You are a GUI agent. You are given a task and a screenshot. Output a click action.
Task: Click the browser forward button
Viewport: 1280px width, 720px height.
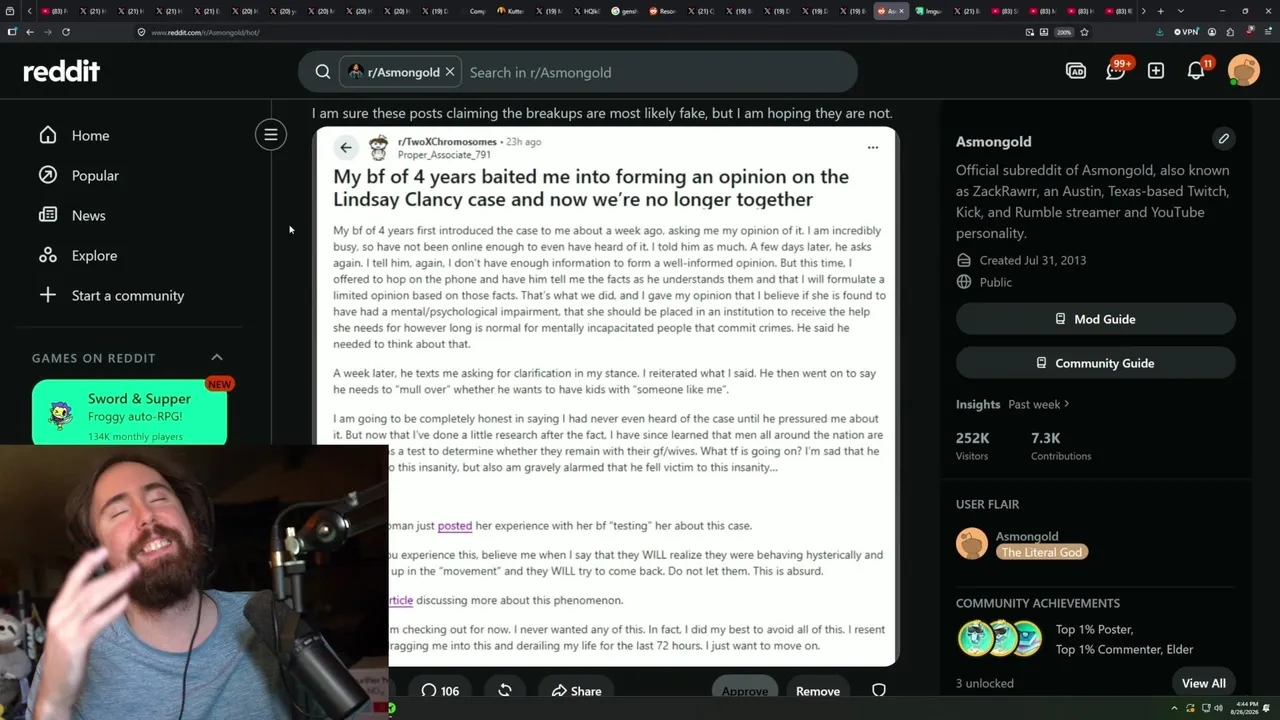tap(47, 32)
